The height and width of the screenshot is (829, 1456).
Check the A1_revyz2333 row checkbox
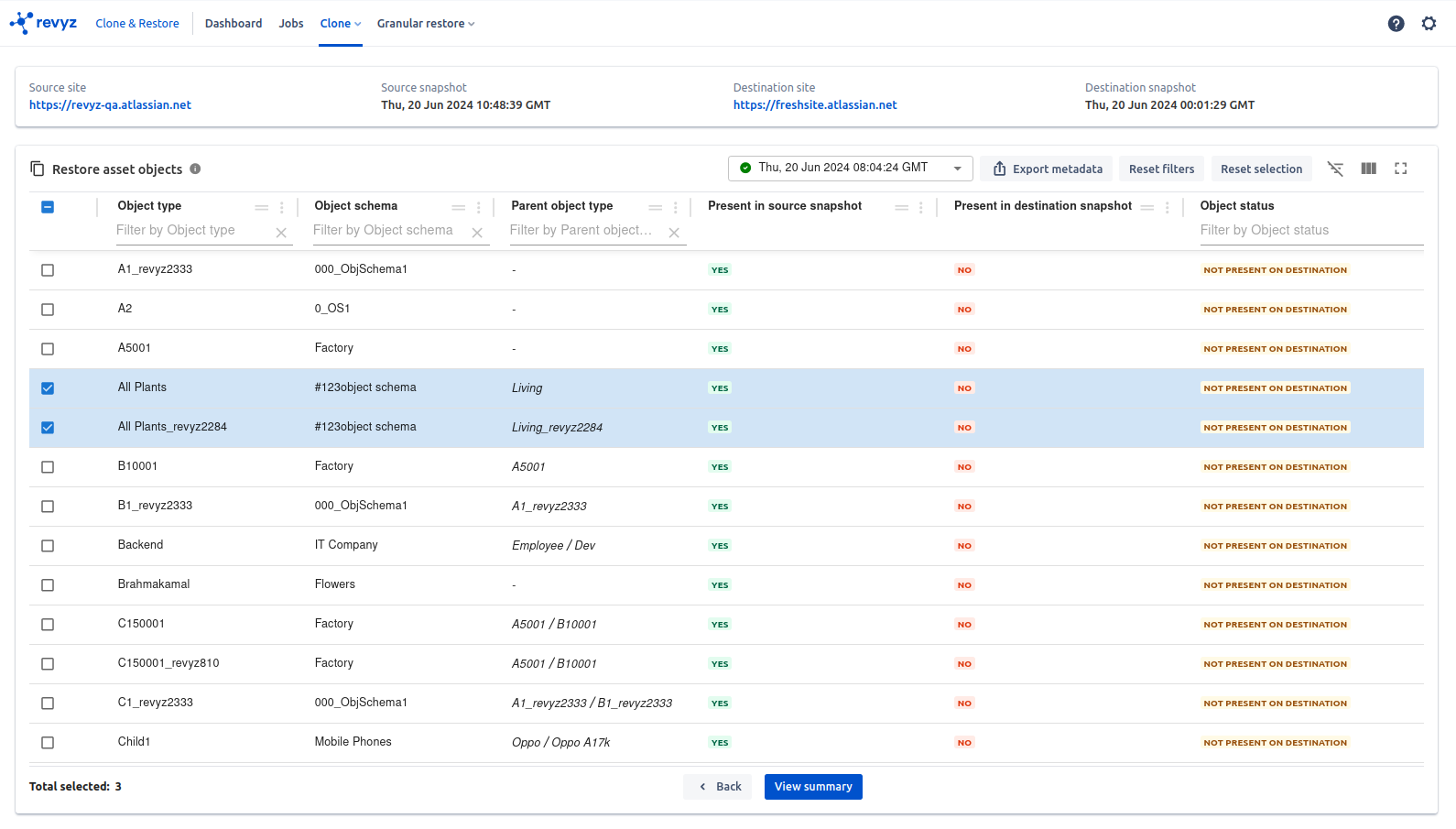(48, 270)
